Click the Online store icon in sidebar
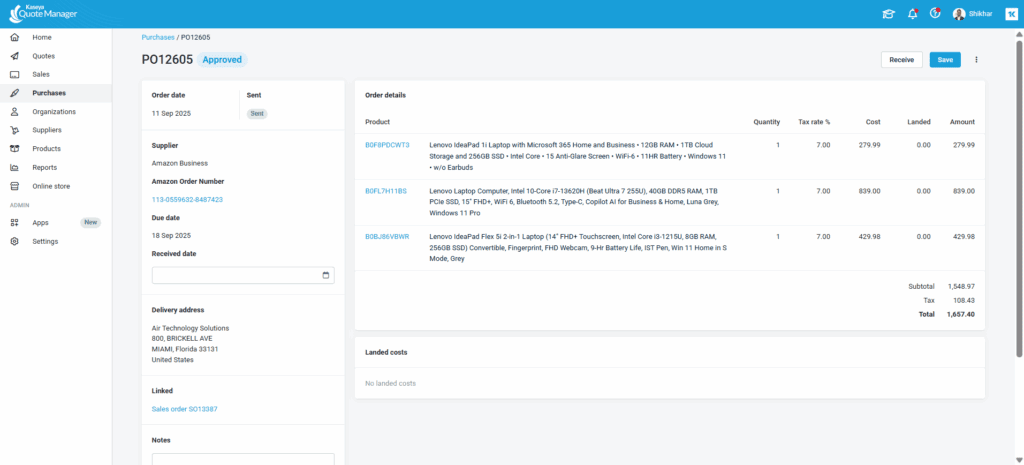Screen dimensions: 1024x465 (14, 186)
